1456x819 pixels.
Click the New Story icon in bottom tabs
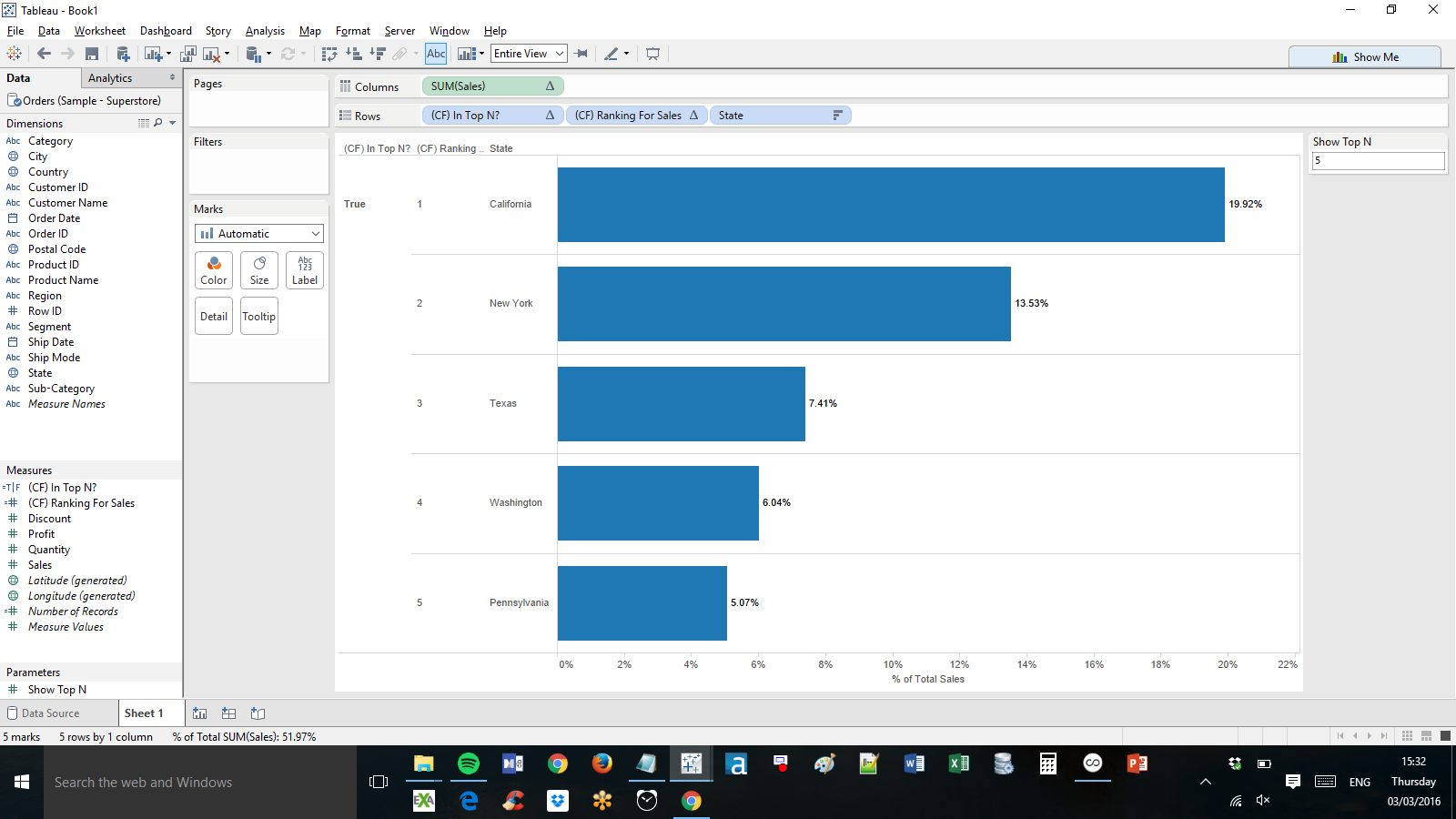coord(258,713)
